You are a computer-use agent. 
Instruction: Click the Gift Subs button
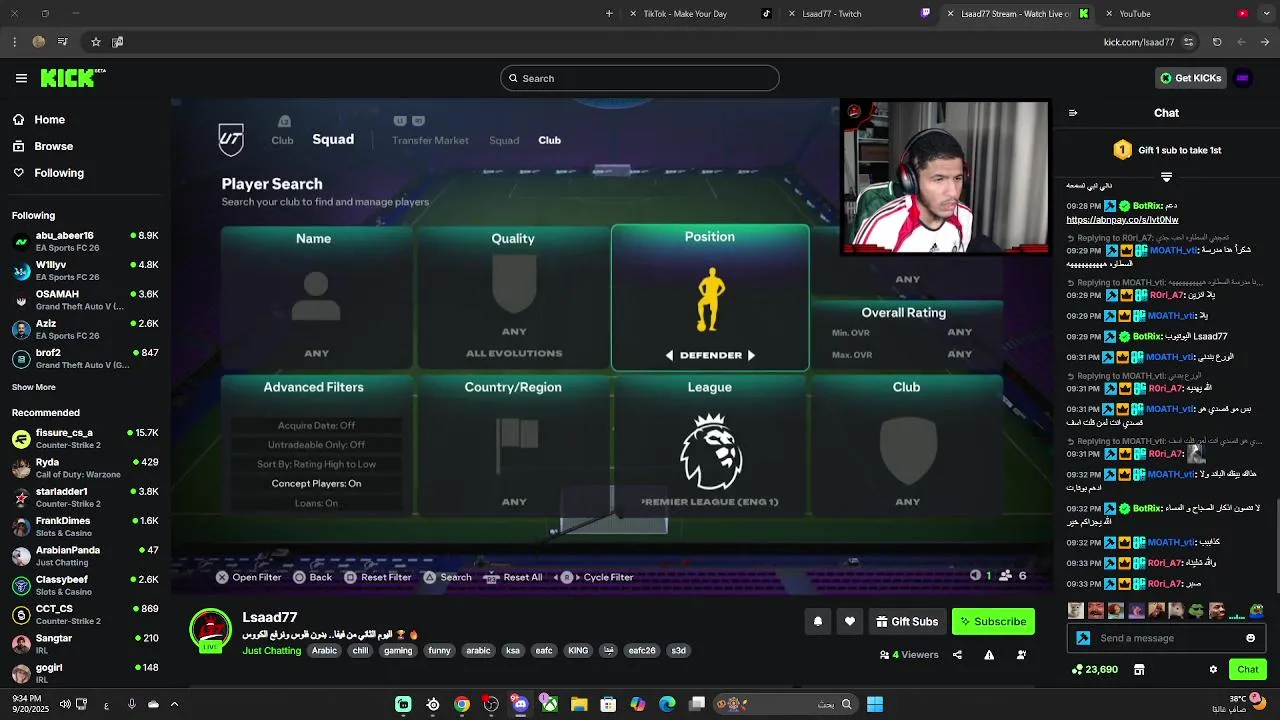907,621
